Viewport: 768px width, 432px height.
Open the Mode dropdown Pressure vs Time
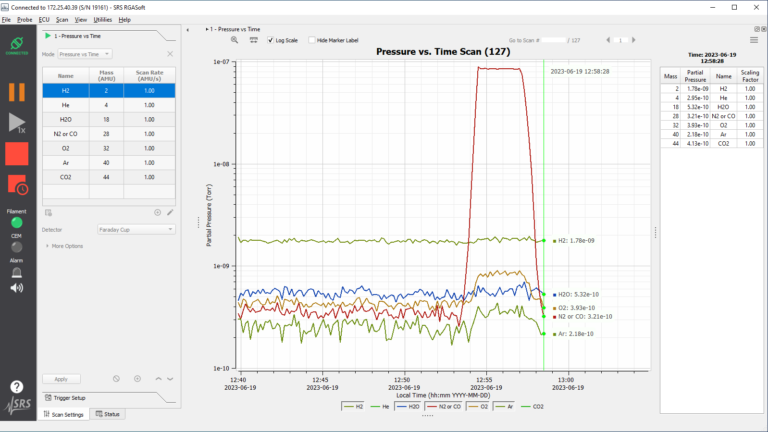(84, 54)
